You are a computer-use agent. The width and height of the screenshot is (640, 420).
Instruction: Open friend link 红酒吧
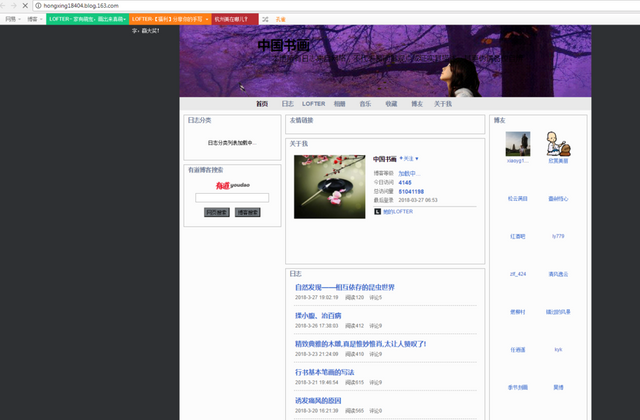click(518, 236)
